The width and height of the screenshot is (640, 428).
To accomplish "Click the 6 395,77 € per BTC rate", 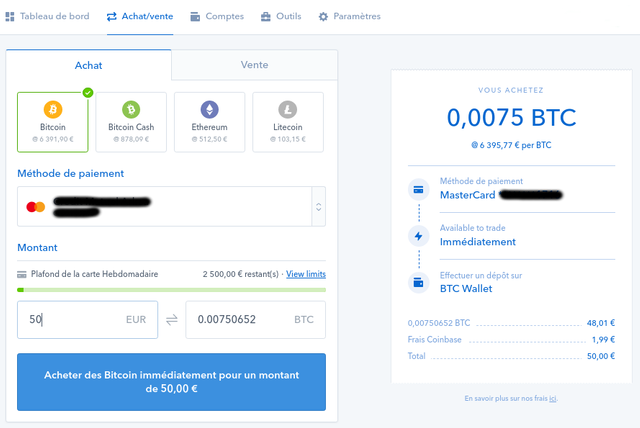I will coord(511,145).
